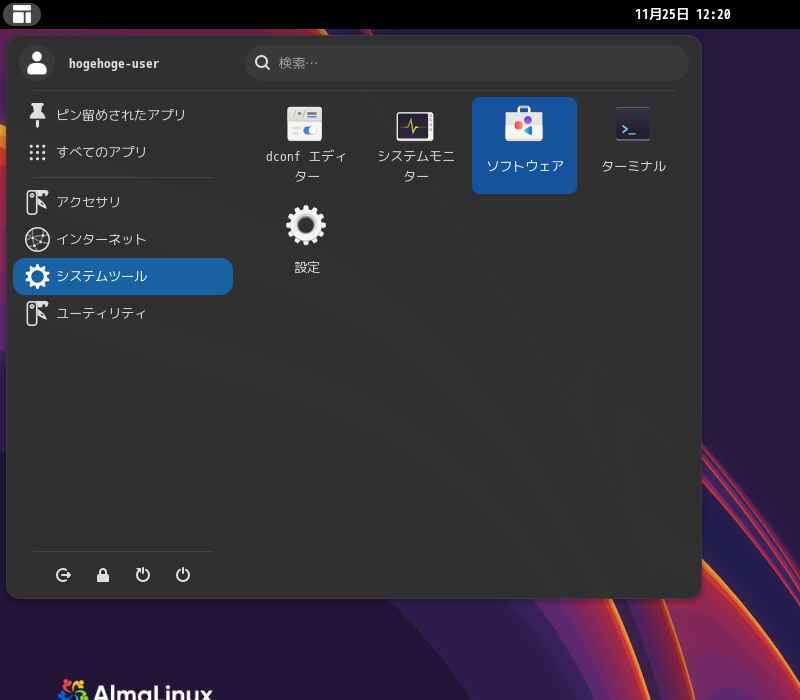The height and width of the screenshot is (700, 800).
Task: Click the suspend power icon
Action: (142, 575)
